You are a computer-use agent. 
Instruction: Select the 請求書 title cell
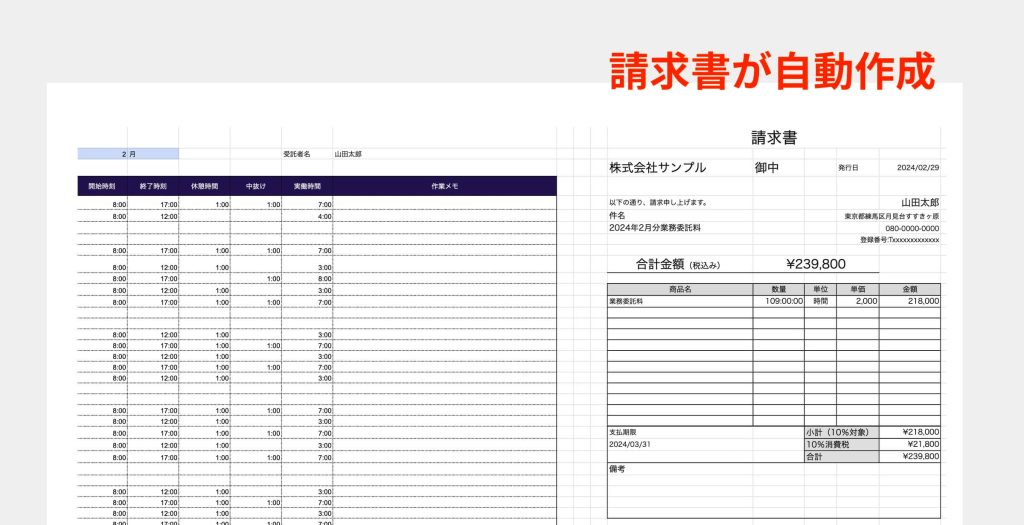pos(773,138)
